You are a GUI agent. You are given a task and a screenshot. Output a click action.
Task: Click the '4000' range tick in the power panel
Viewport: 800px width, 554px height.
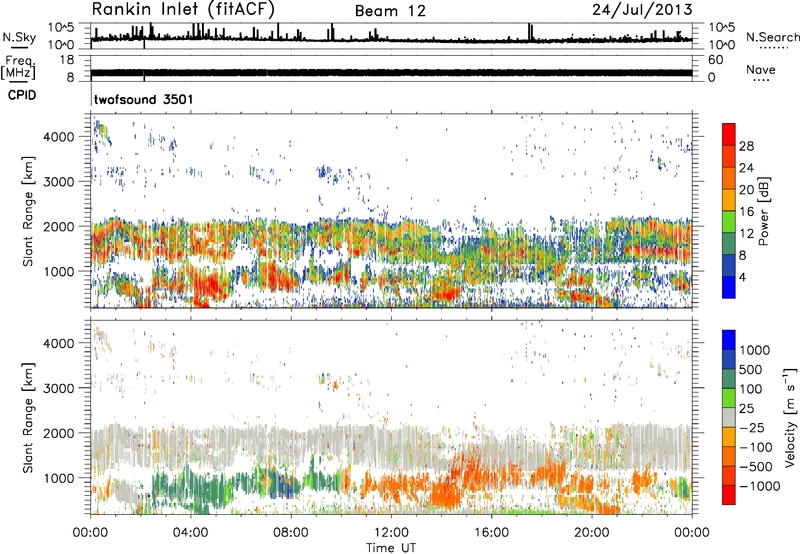pos(58,137)
